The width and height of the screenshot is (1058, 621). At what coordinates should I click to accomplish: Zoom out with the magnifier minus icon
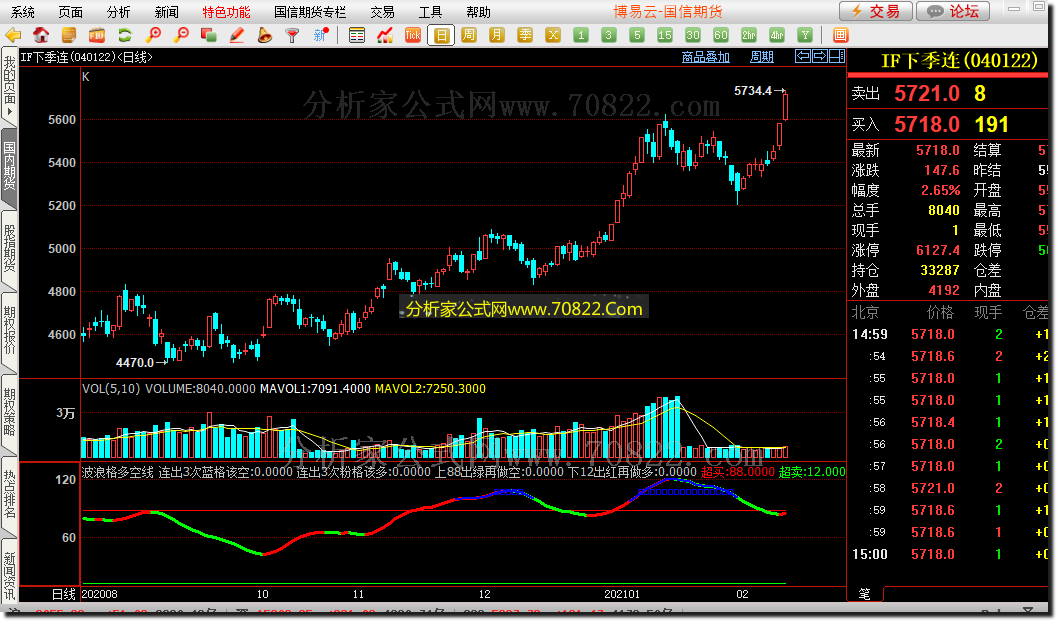point(181,35)
